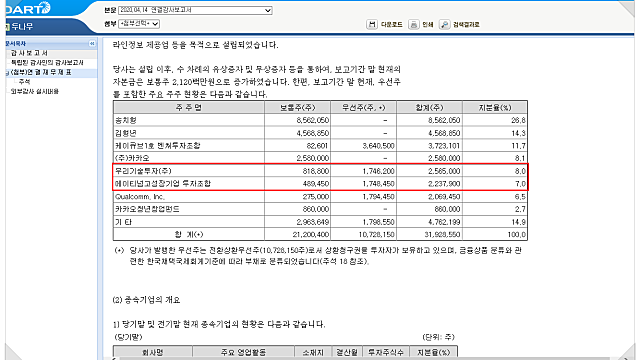
Task: Click common shares value 82,601
Action: [318, 146]
